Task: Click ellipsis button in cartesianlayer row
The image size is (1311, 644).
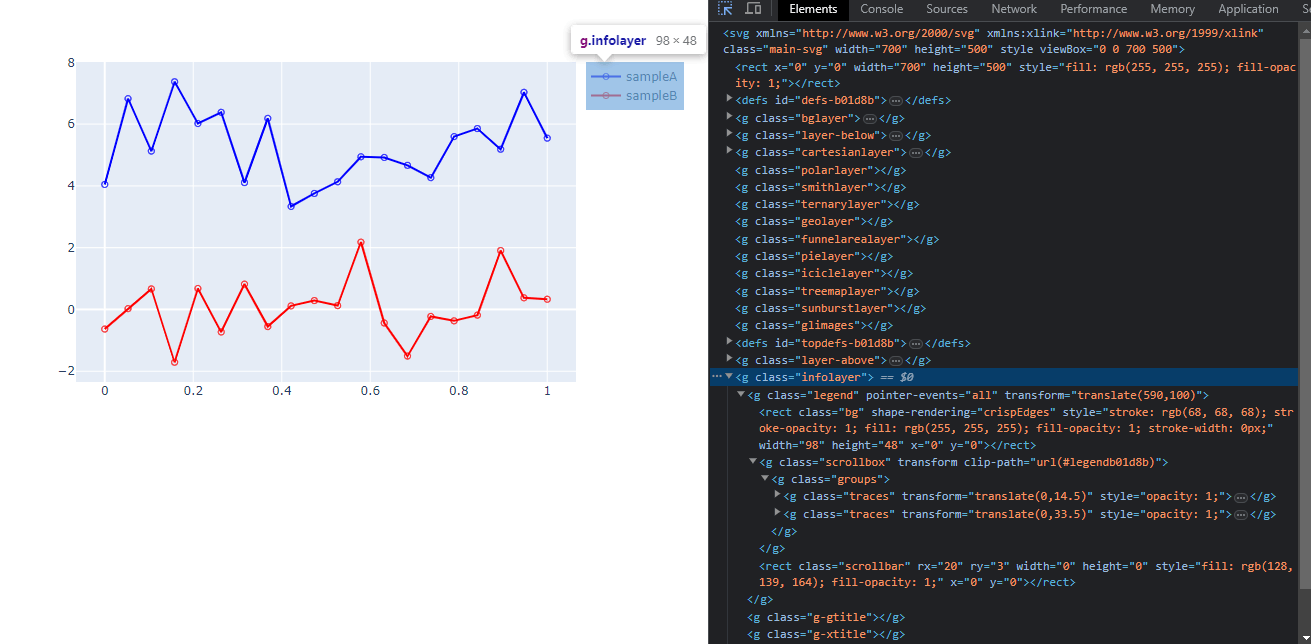Action: pos(915,153)
